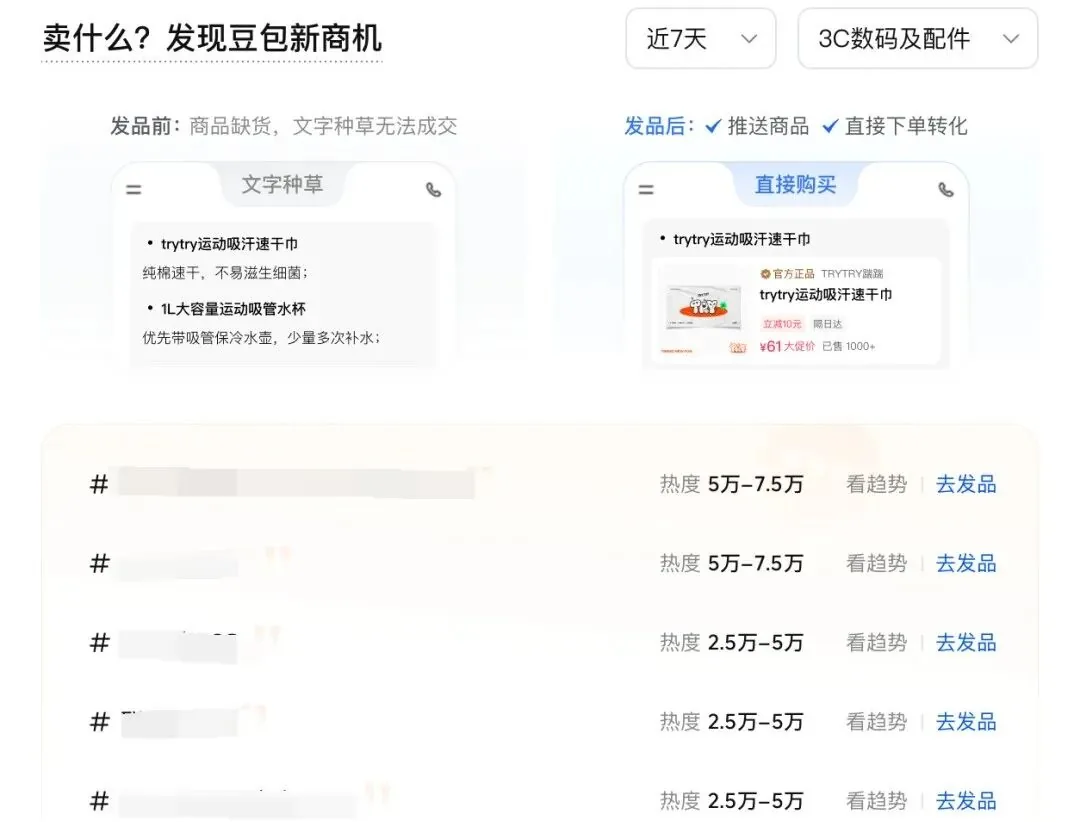Open the 近7天 time range dropdown

coord(700,38)
